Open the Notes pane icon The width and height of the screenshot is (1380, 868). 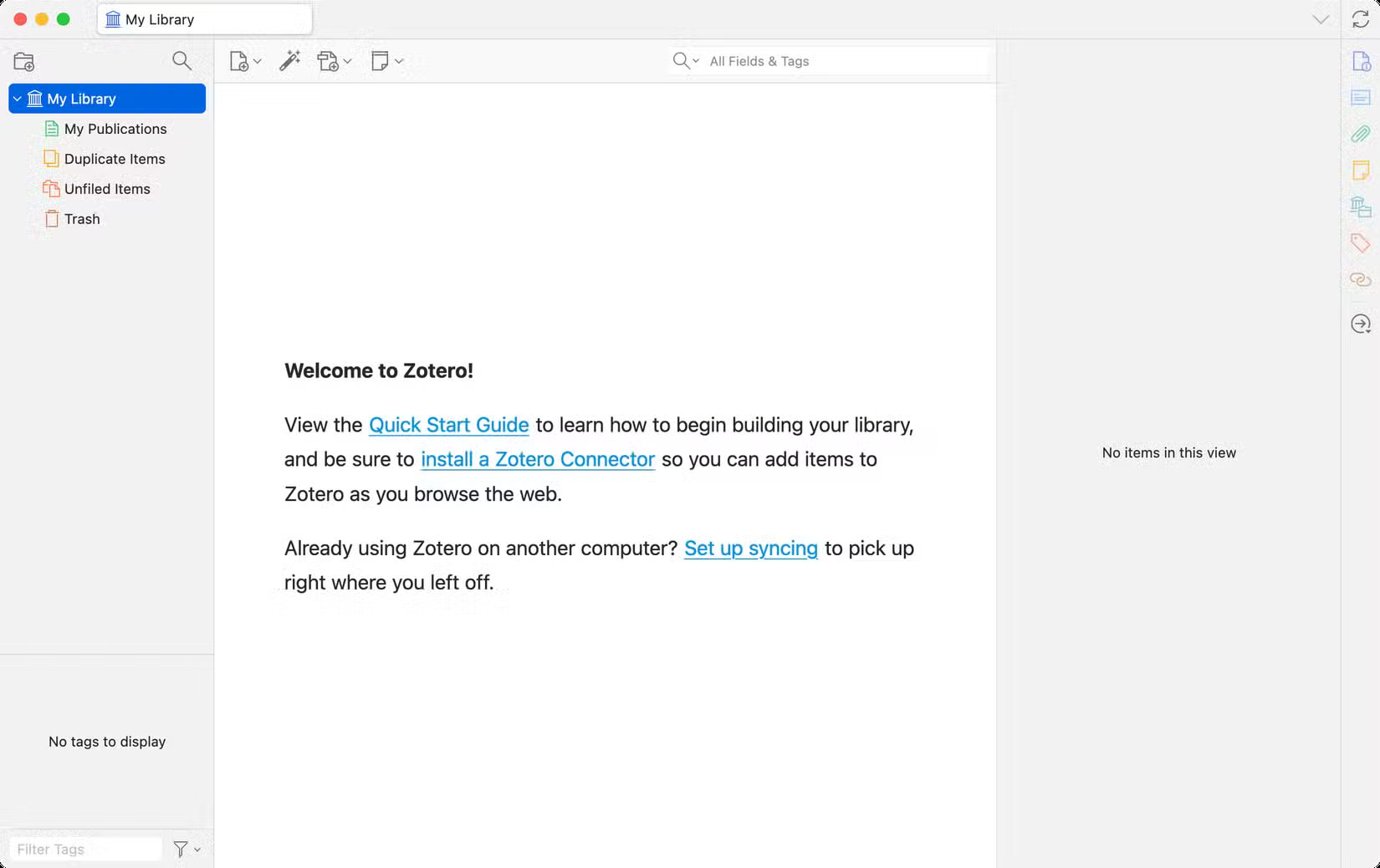(x=1361, y=171)
